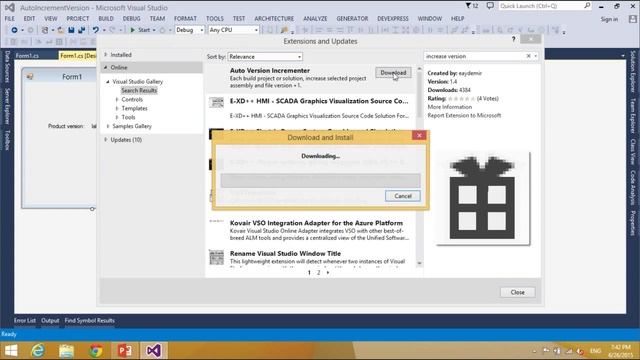The width and height of the screenshot is (640, 360).
Task: Open the Toolbox side tab
Action: [x=7, y=140]
